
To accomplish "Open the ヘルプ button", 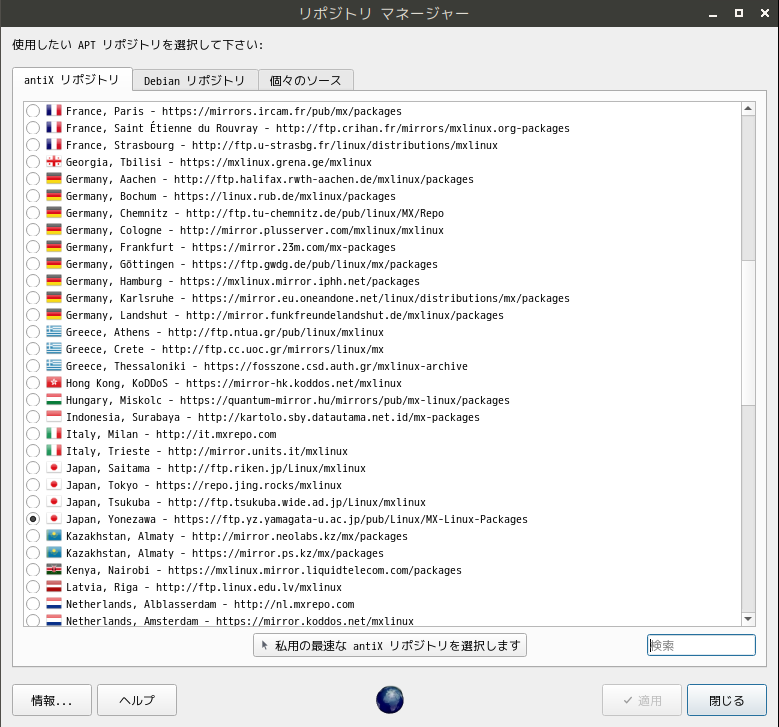I will [x=137, y=700].
